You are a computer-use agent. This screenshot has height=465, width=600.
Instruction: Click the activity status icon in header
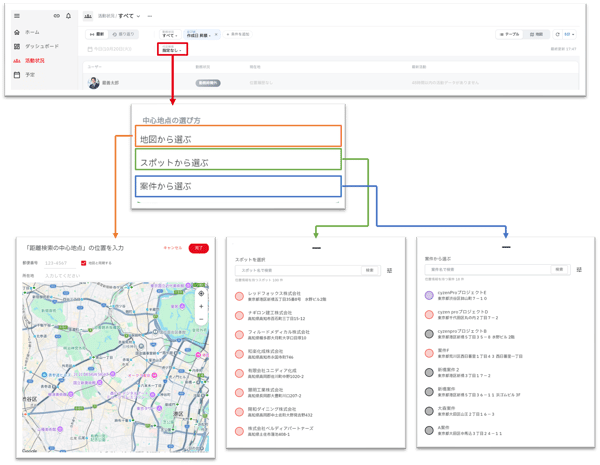pyautogui.click(x=88, y=16)
